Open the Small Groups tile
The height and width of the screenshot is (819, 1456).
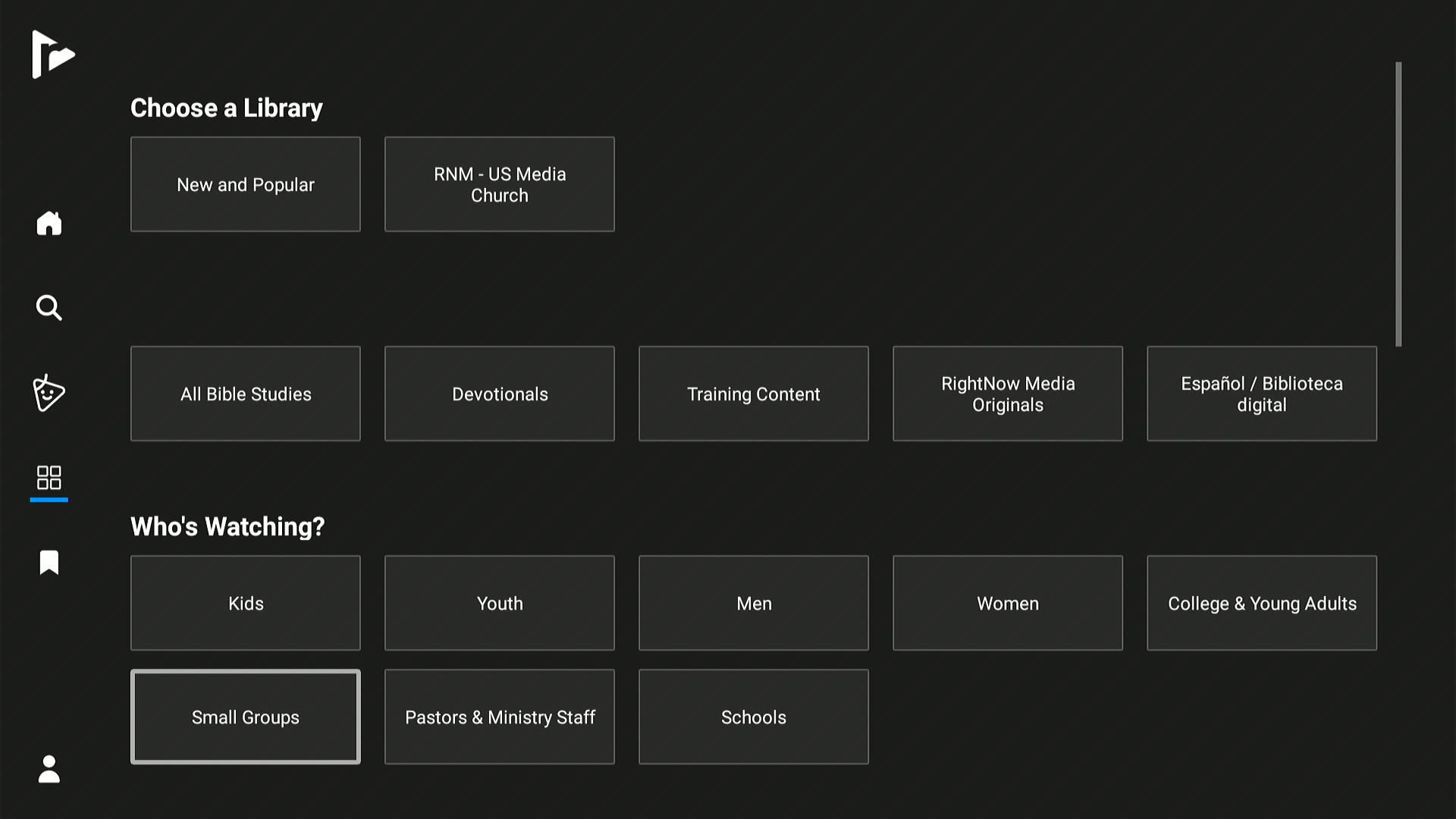245,717
